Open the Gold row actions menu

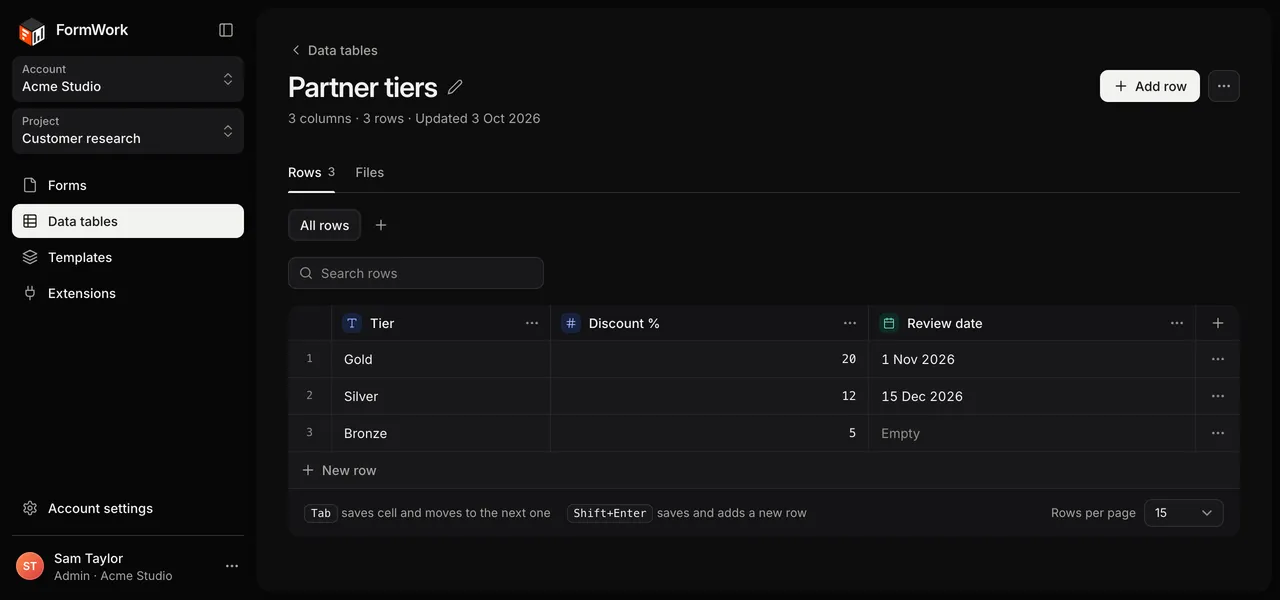tap(1218, 359)
